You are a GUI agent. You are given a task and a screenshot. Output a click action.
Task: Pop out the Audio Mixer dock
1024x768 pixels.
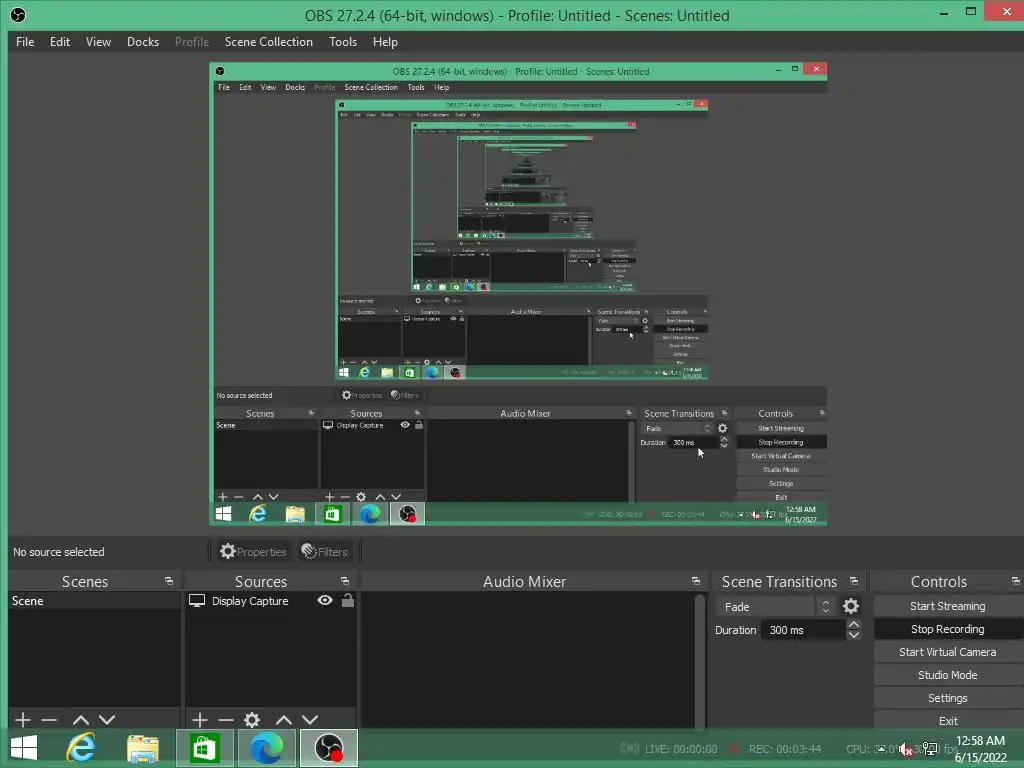[696, 581]
